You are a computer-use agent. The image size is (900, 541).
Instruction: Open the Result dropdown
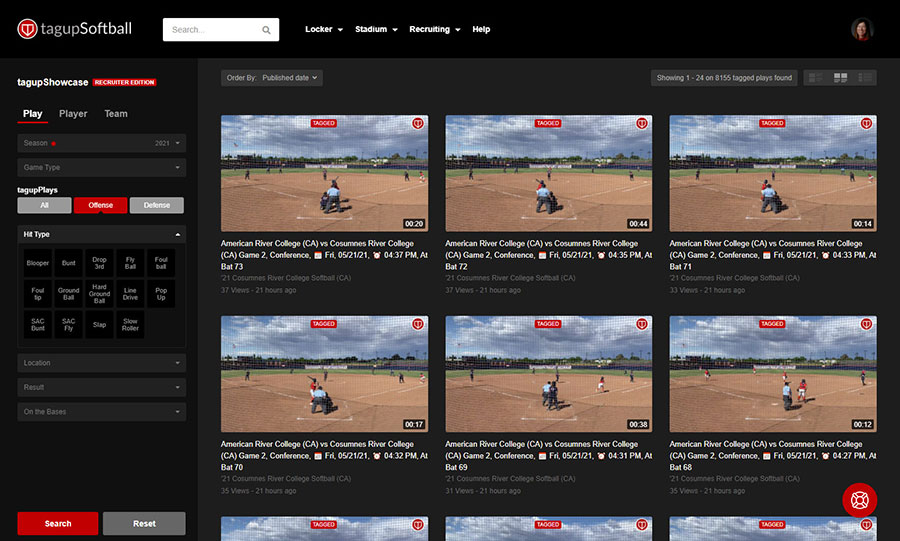pos(102,387)
